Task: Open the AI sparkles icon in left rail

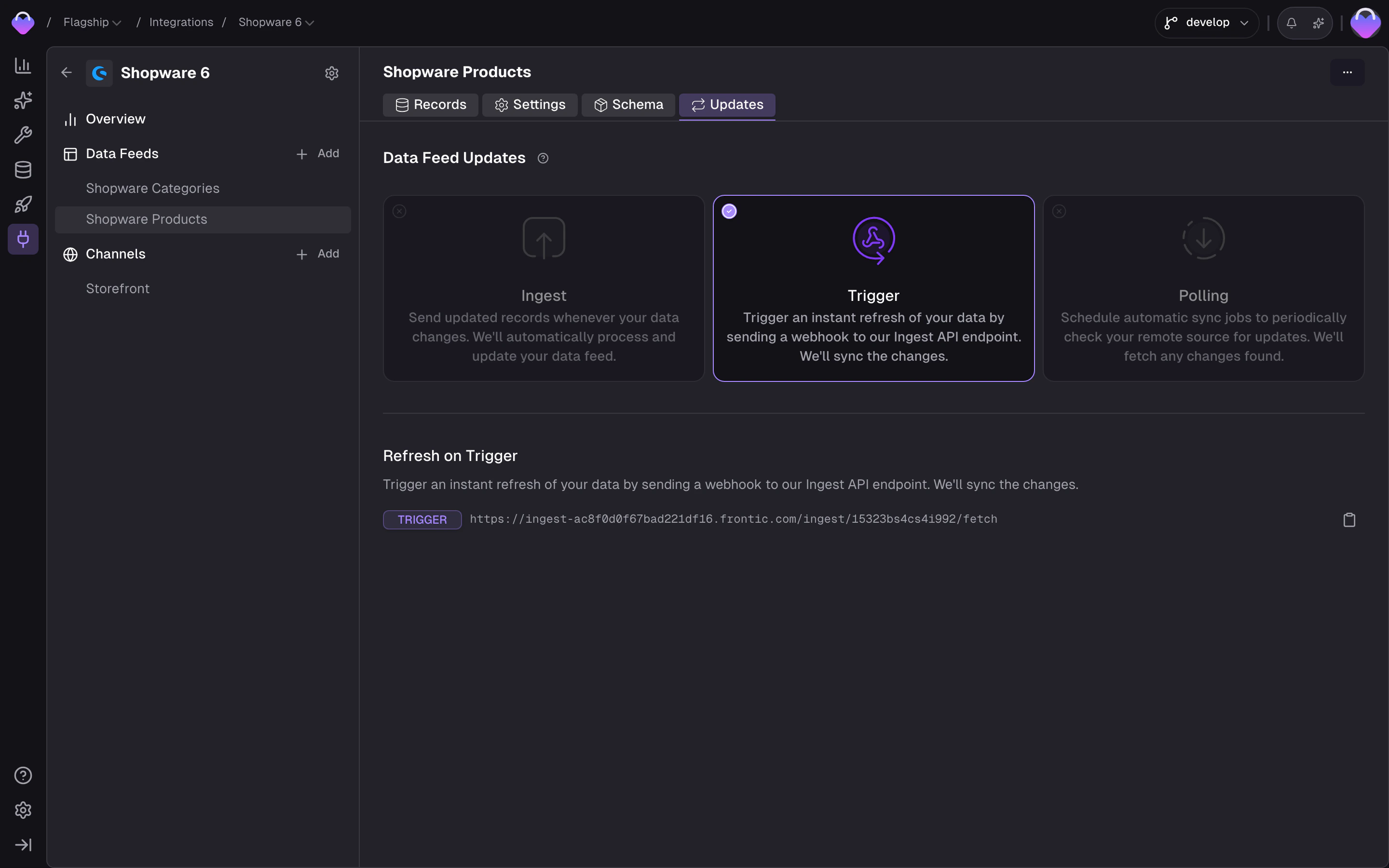Action: 23,100
